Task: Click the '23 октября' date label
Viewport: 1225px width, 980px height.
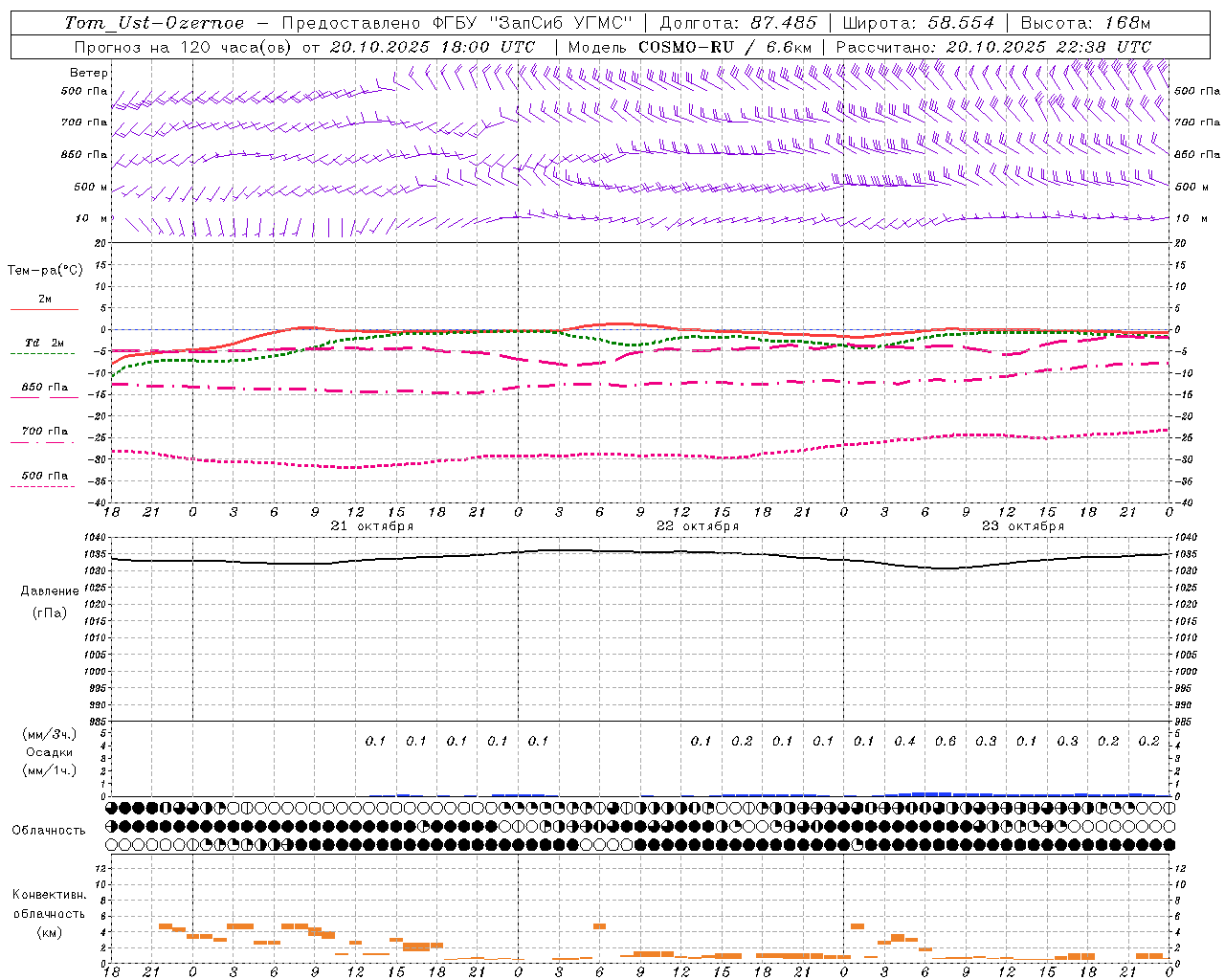Action: [x=1023, y=526]
